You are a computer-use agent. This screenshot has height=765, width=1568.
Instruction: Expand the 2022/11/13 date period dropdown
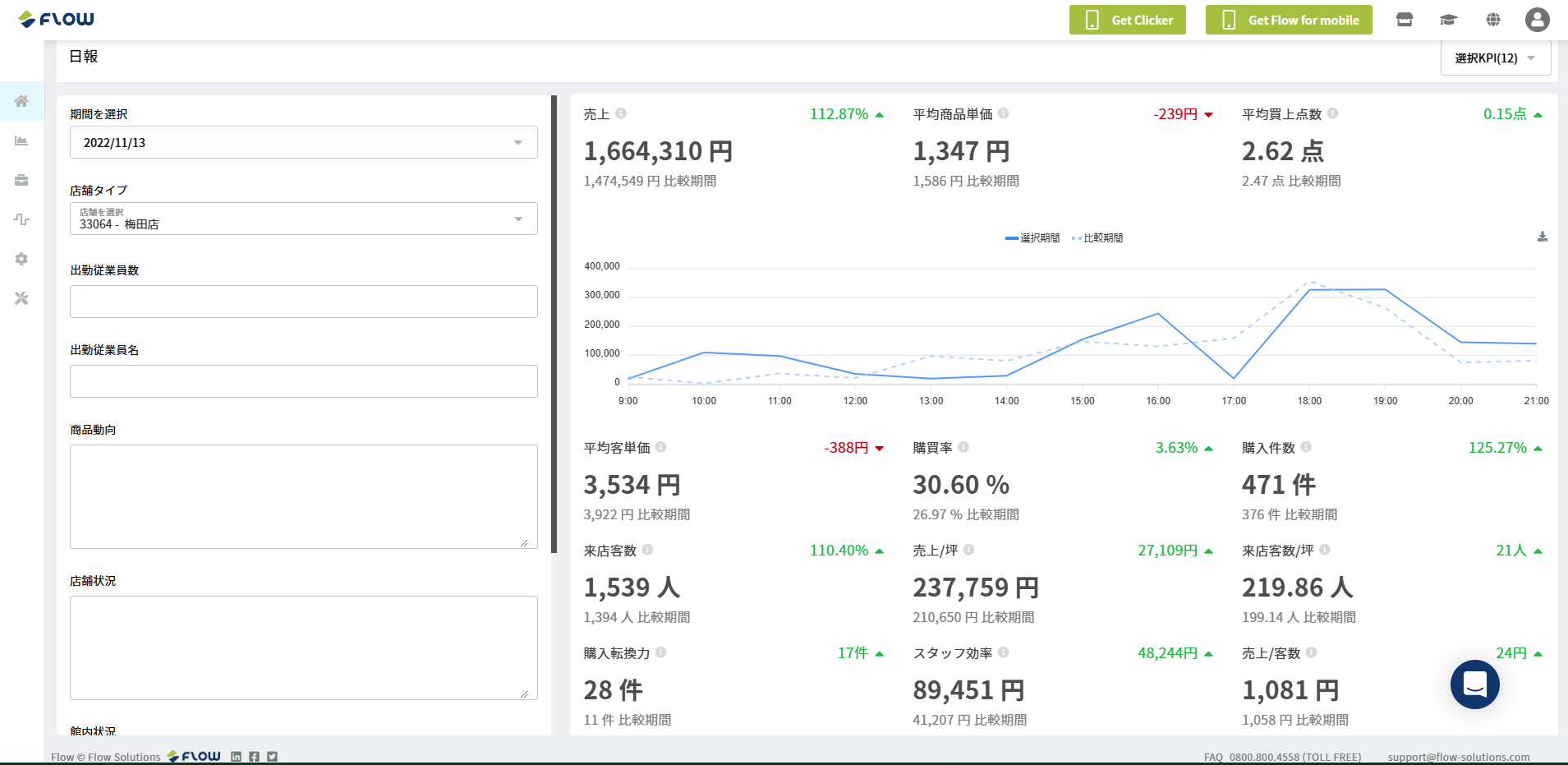click(x=304, y=142)
